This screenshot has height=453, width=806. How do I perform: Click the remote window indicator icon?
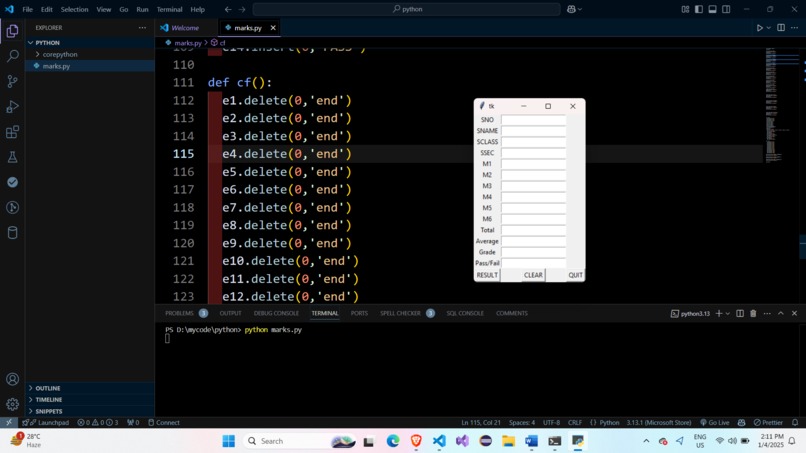[x=9, y=423]
